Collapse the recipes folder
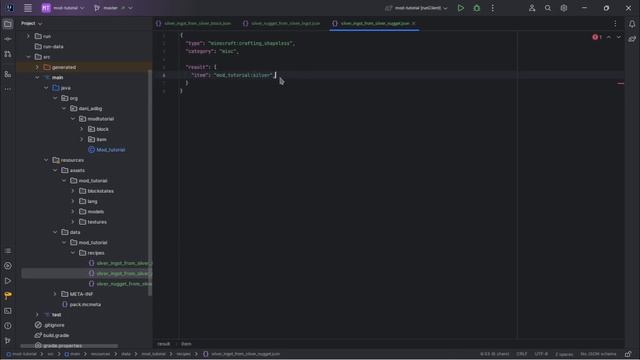This screenshot has width=640, height=360. tap(73, 253)
